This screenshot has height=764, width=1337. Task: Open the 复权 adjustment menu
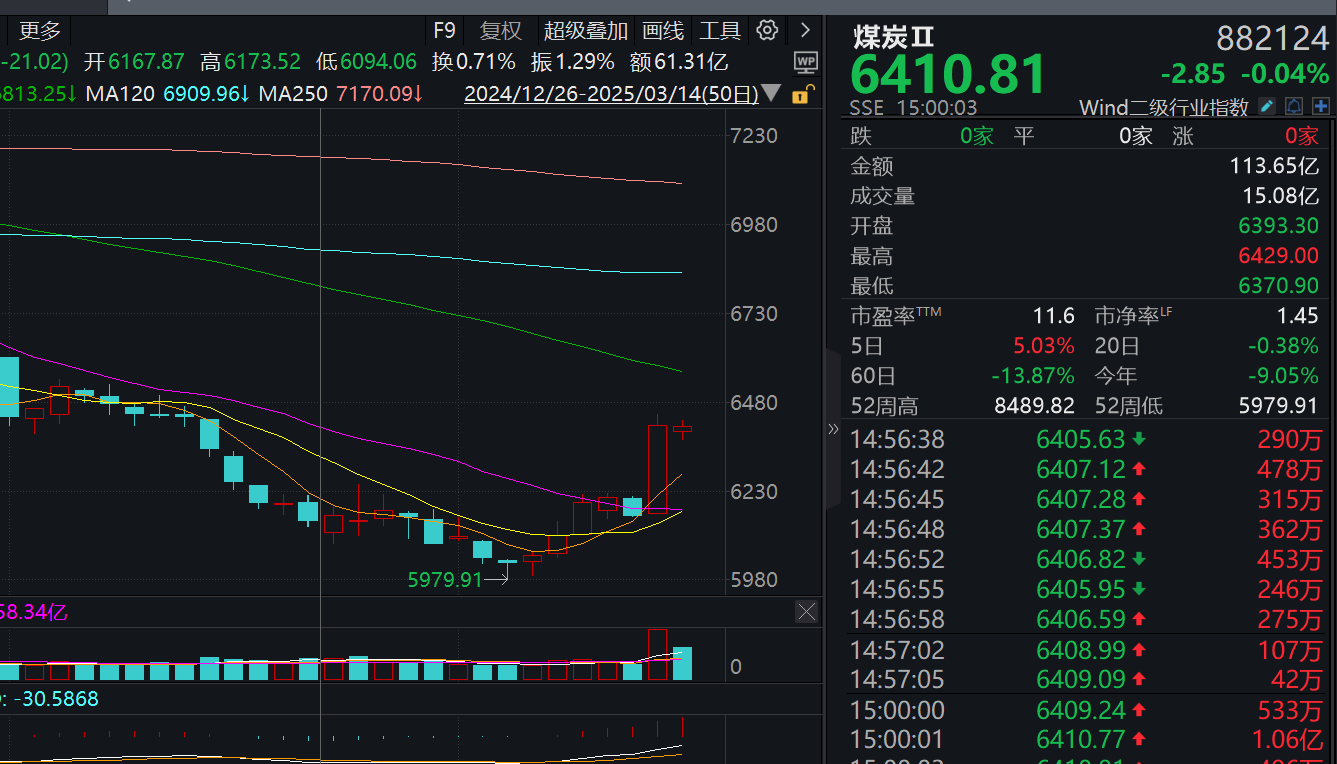click(x=501, y=31)
